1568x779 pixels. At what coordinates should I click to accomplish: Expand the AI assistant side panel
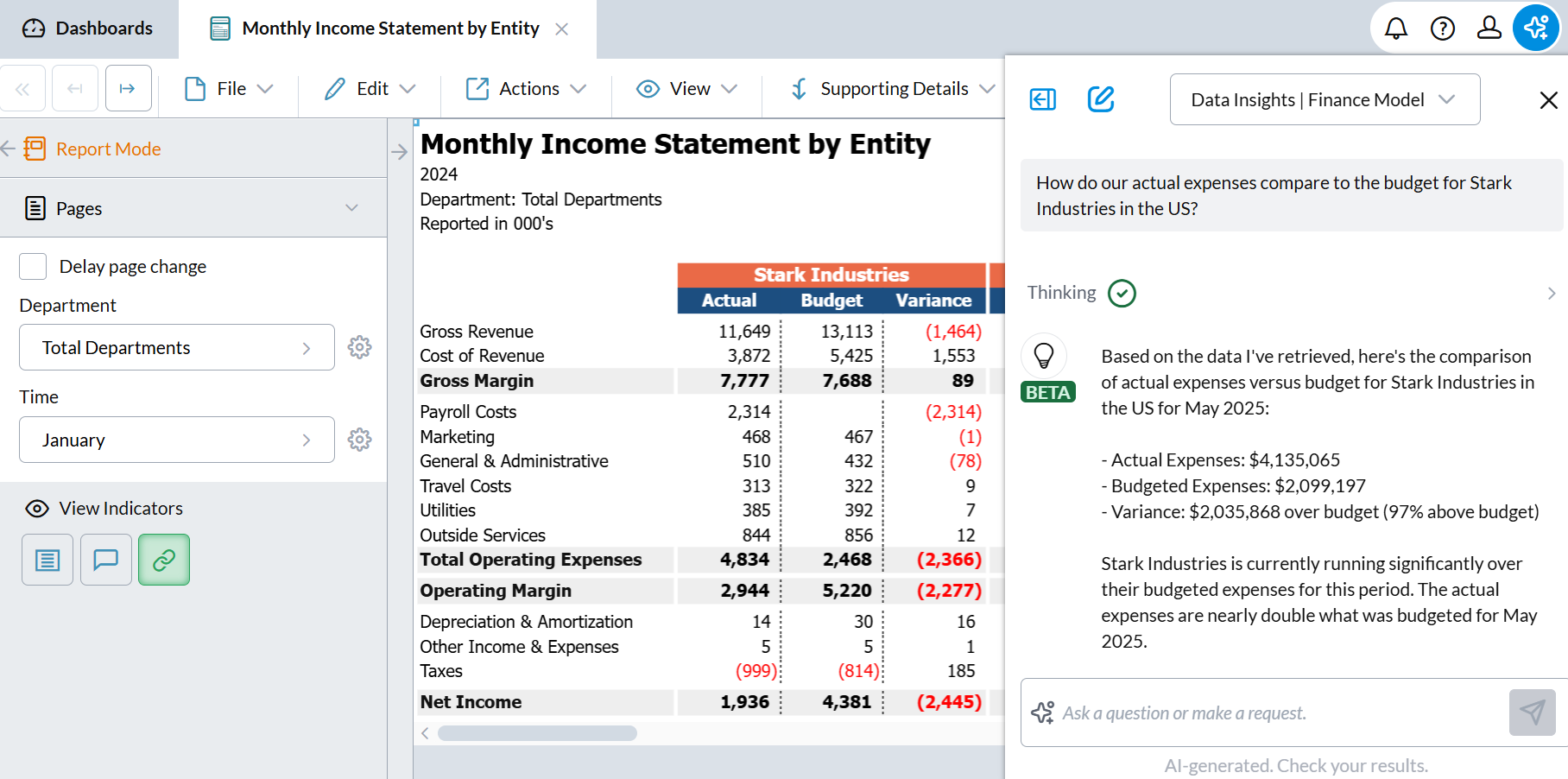click(x=1042, y=99)
